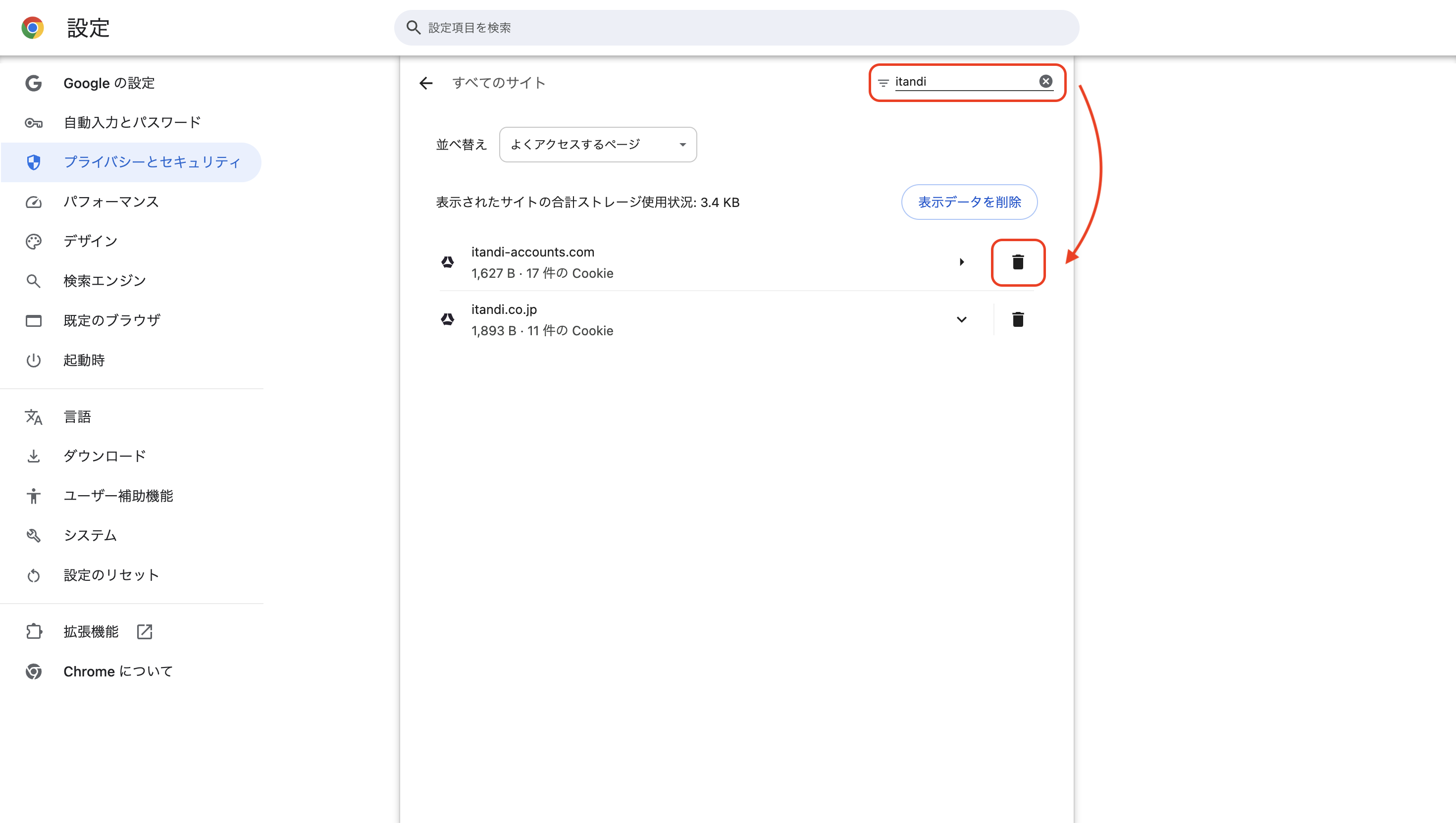1456x823 pixels.
Task: Click the Chrome logo beside 設定
Action: pos(33,27)
